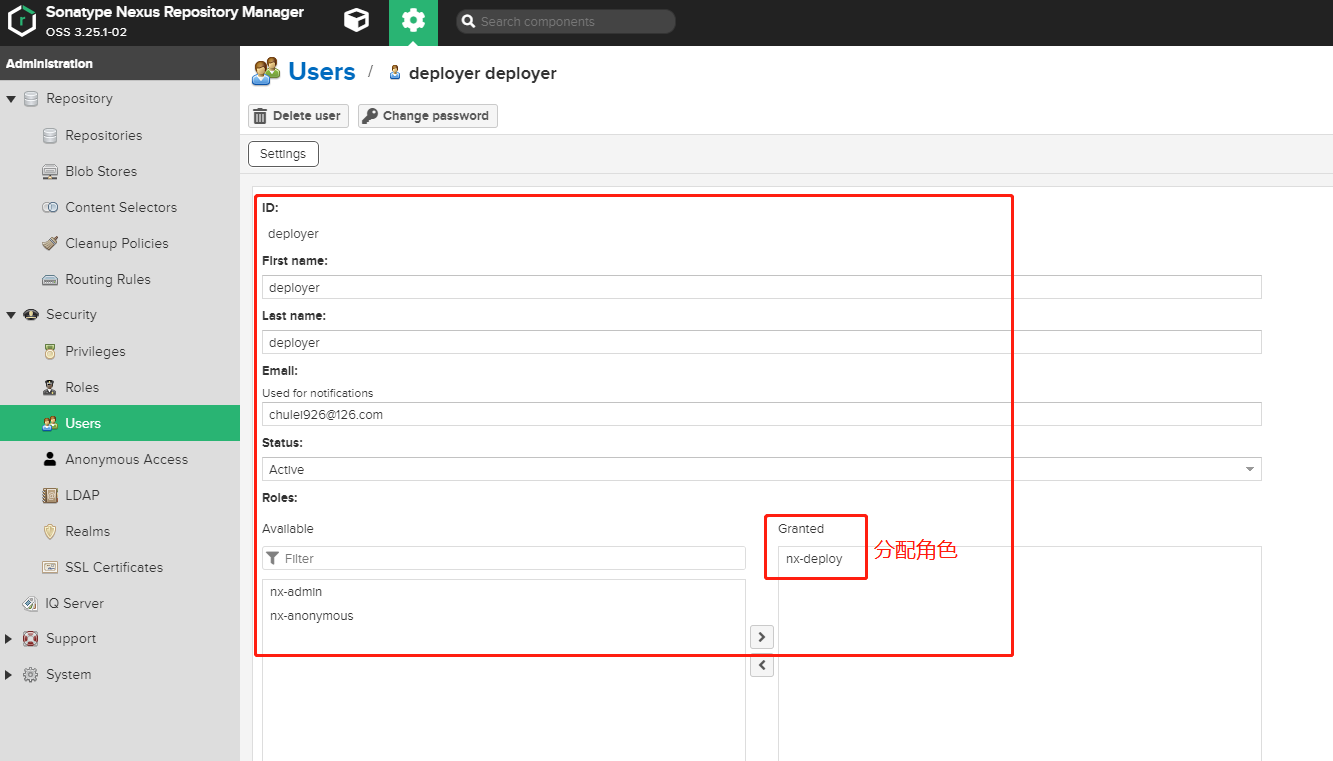Screen dimensions: 1333x761
Task: Open Blob Stores page
Action: (x=100, y=171)
